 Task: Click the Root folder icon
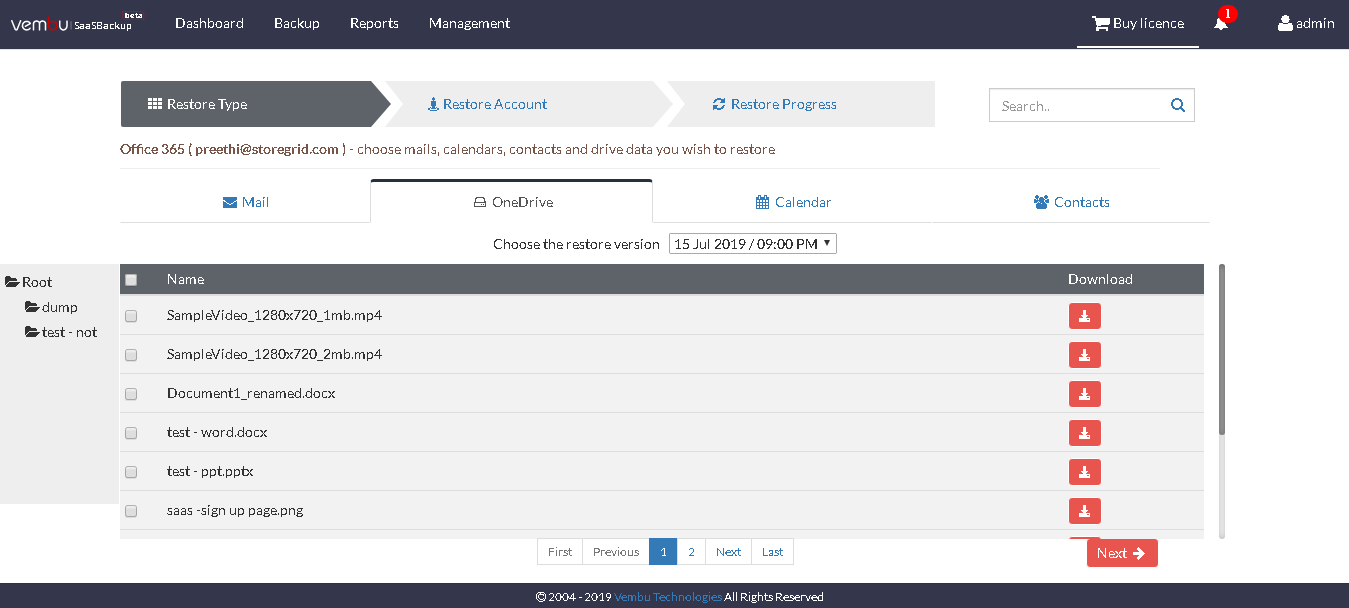(x=12, y=282)
